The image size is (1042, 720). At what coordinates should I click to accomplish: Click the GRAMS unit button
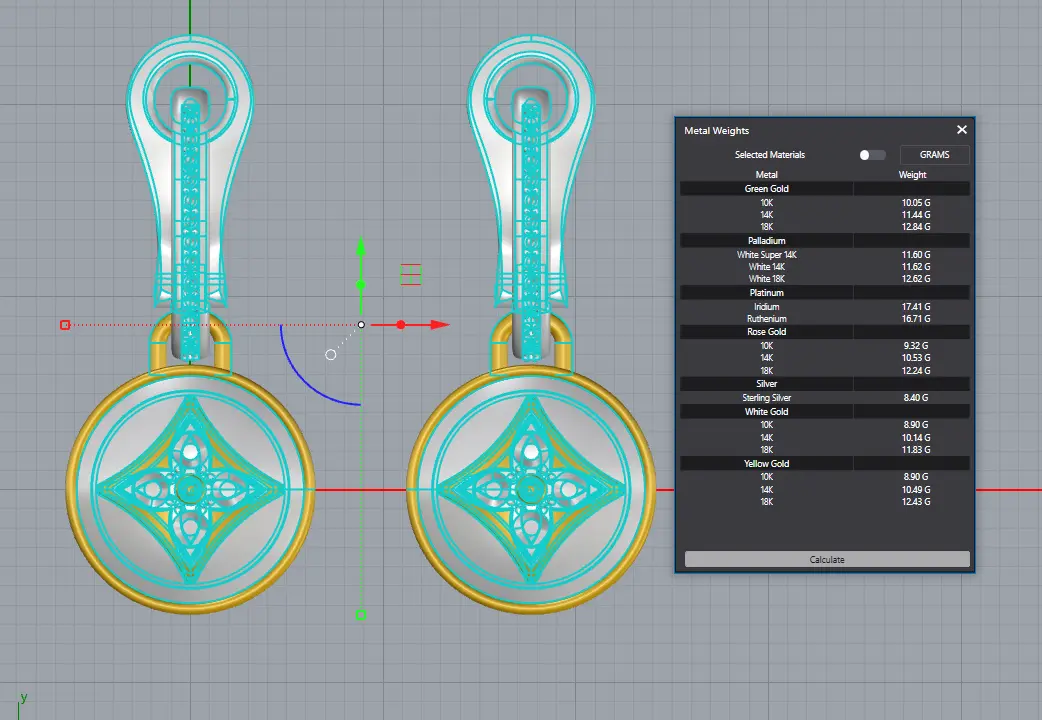(x=934, y=155)
